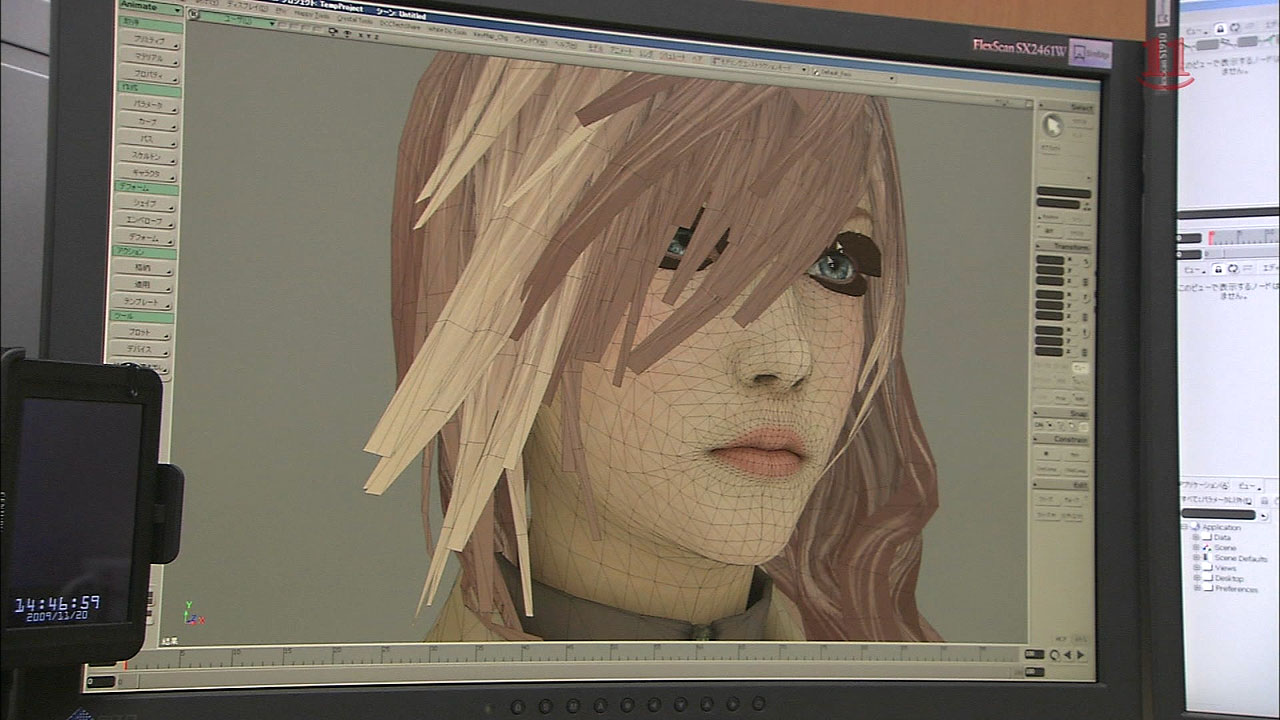
Task: Click the パス button in left panel
Action: 150,138
